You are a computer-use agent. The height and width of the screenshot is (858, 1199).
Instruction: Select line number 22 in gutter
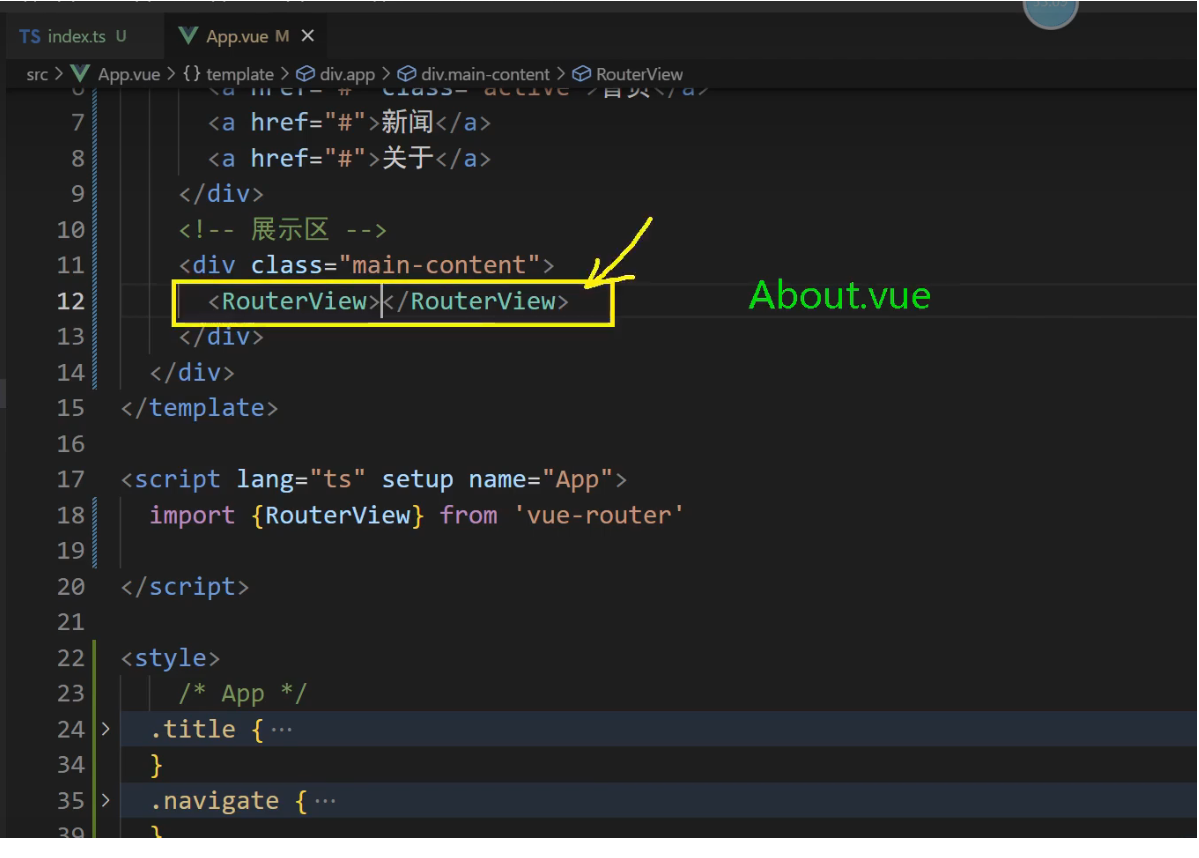coord(70,658)
